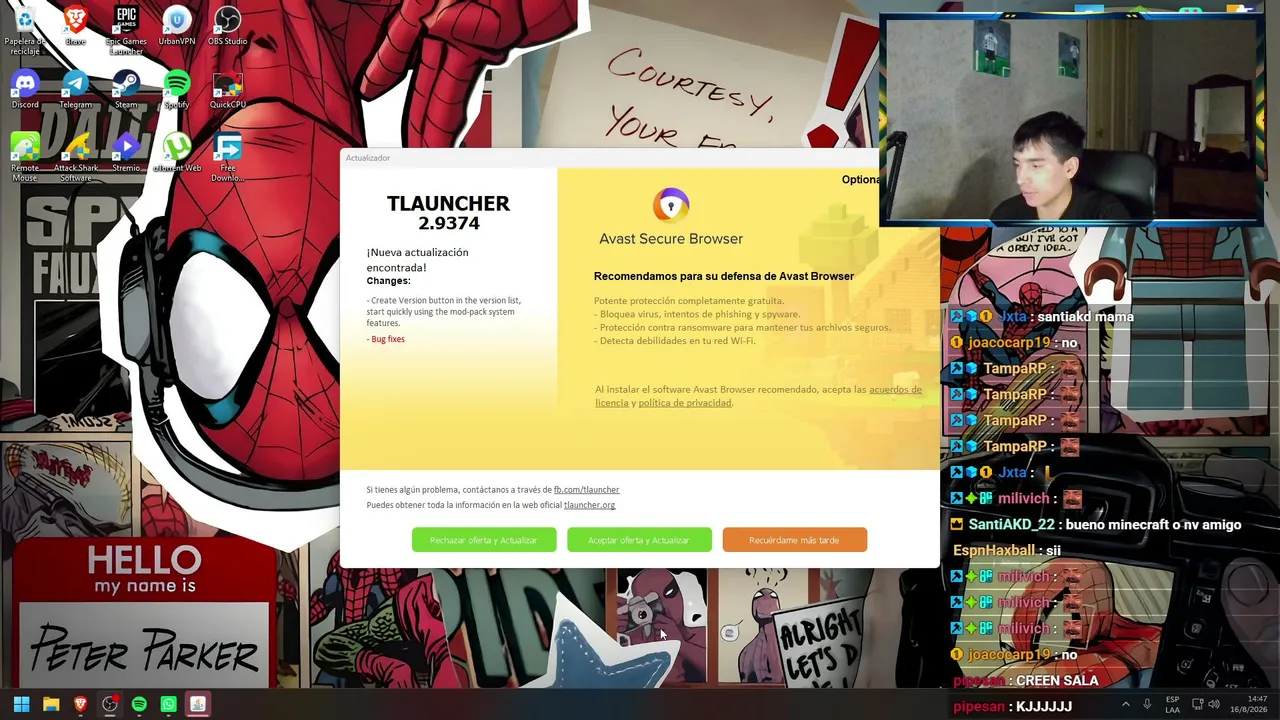Viewport: 1280px width, 720px height.
Task: Switch the ESP LAA keyboard language indicator
Action: click(1172, 704)
